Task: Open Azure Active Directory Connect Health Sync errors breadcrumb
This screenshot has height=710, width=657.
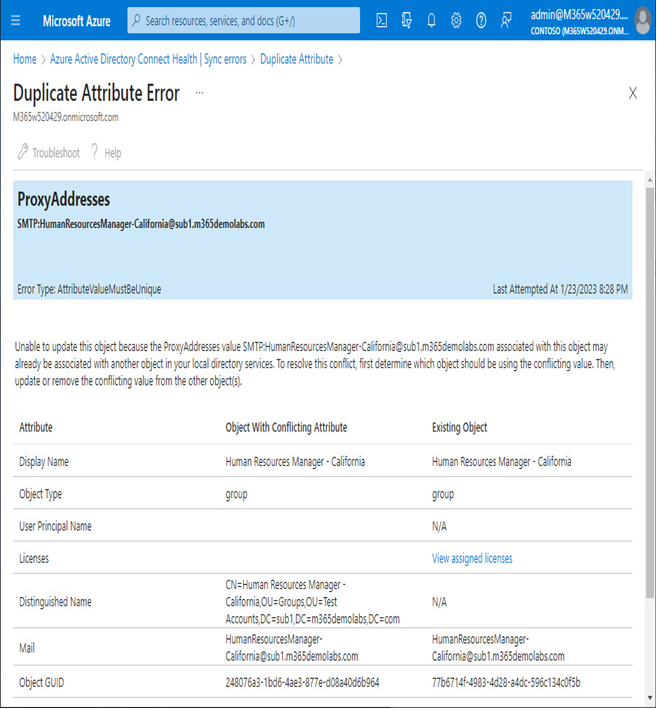Action: tap(148, 59)
